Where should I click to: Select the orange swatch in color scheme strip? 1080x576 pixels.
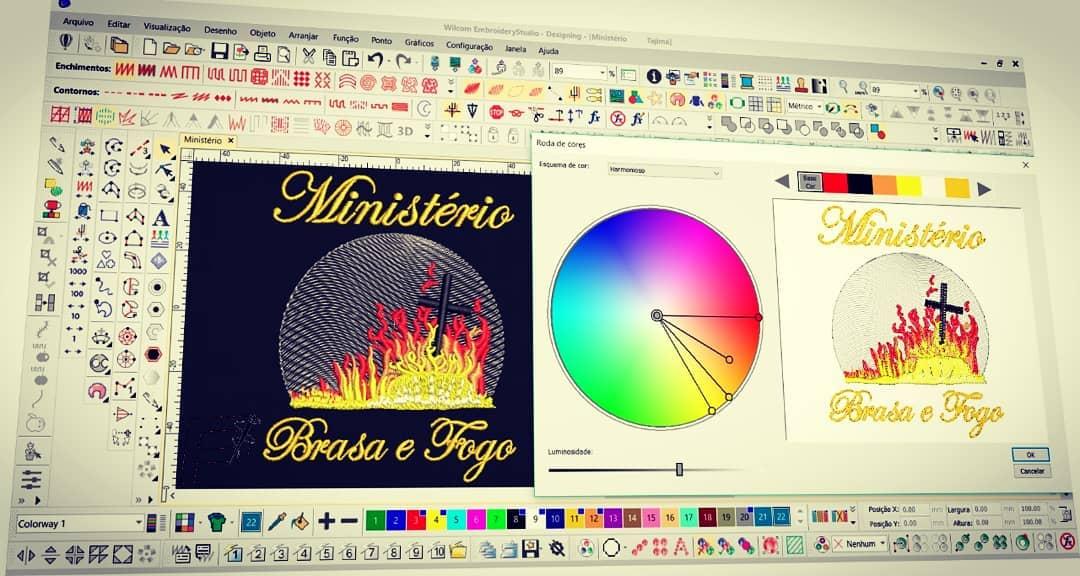tap(884, 185)
